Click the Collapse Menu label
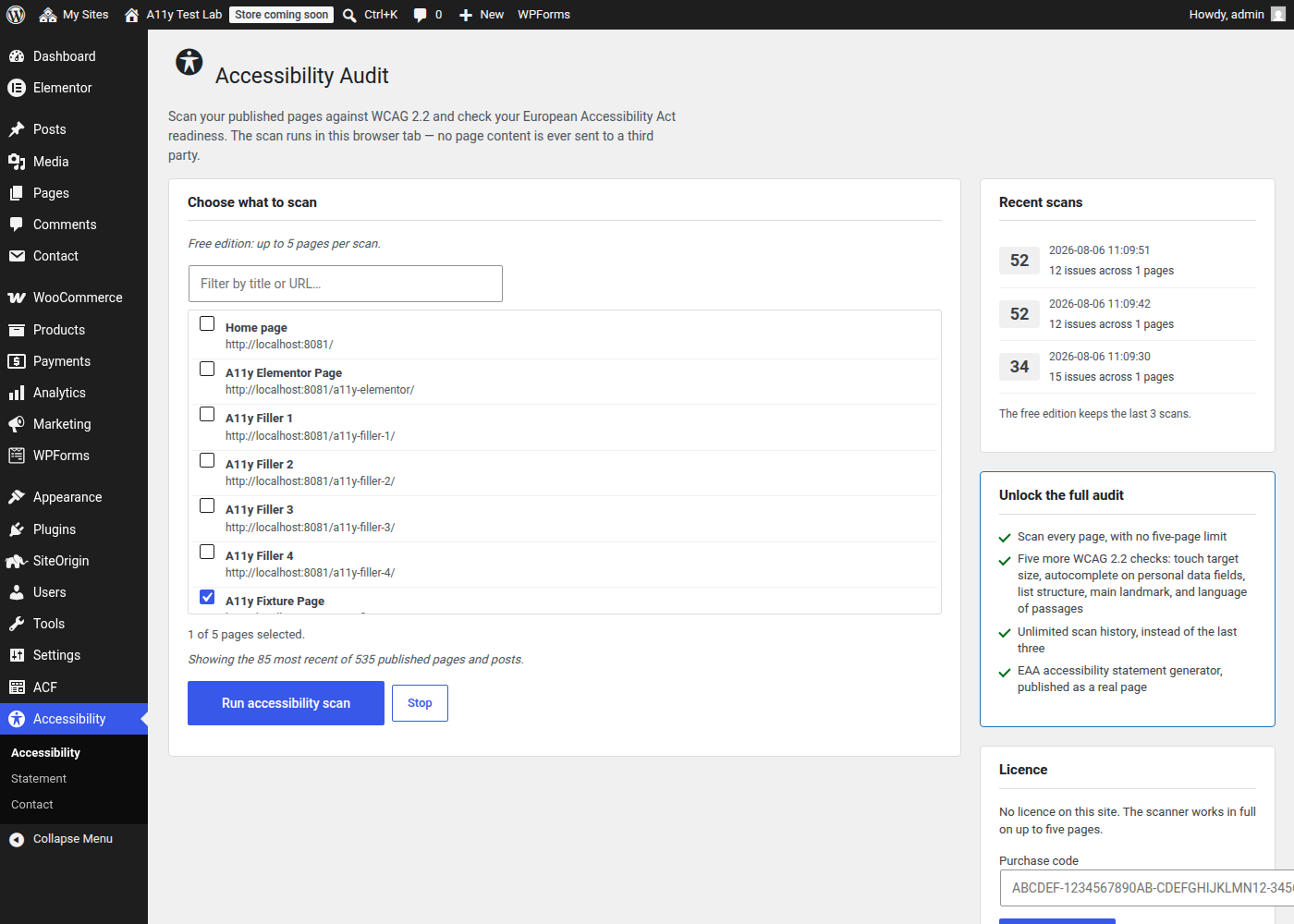 [73, 839]
